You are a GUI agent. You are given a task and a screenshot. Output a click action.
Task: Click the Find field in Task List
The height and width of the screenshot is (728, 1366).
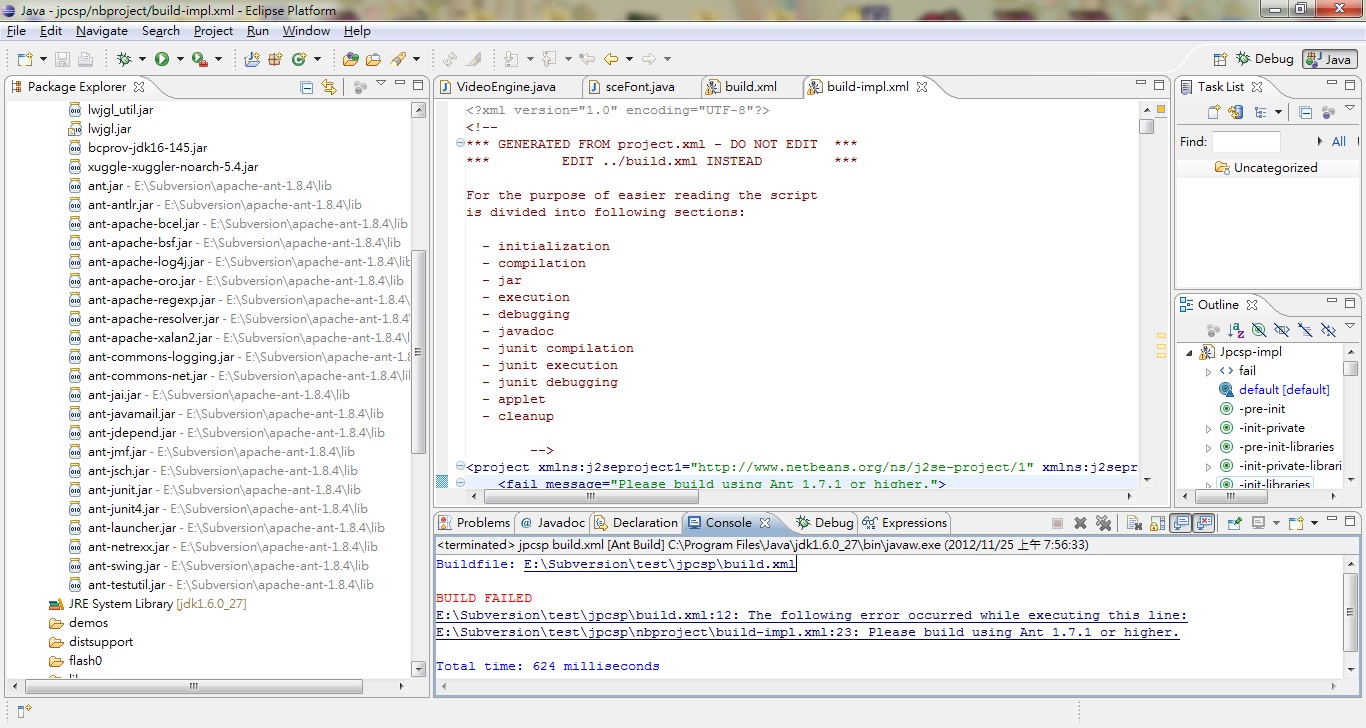pyautogui.click(x=1245, y=142)
